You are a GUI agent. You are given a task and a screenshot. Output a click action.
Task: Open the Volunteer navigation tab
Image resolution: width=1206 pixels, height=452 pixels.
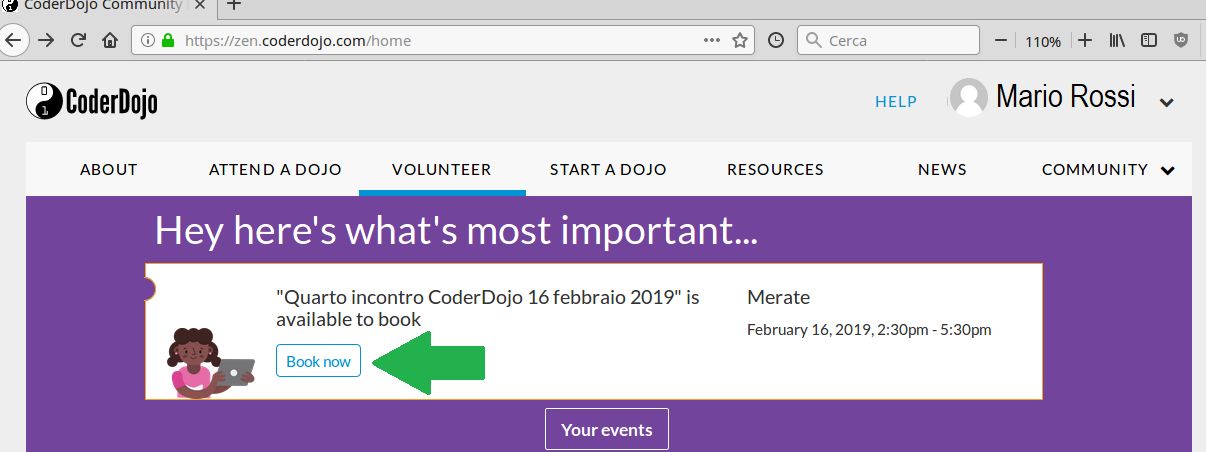(442, 169)
